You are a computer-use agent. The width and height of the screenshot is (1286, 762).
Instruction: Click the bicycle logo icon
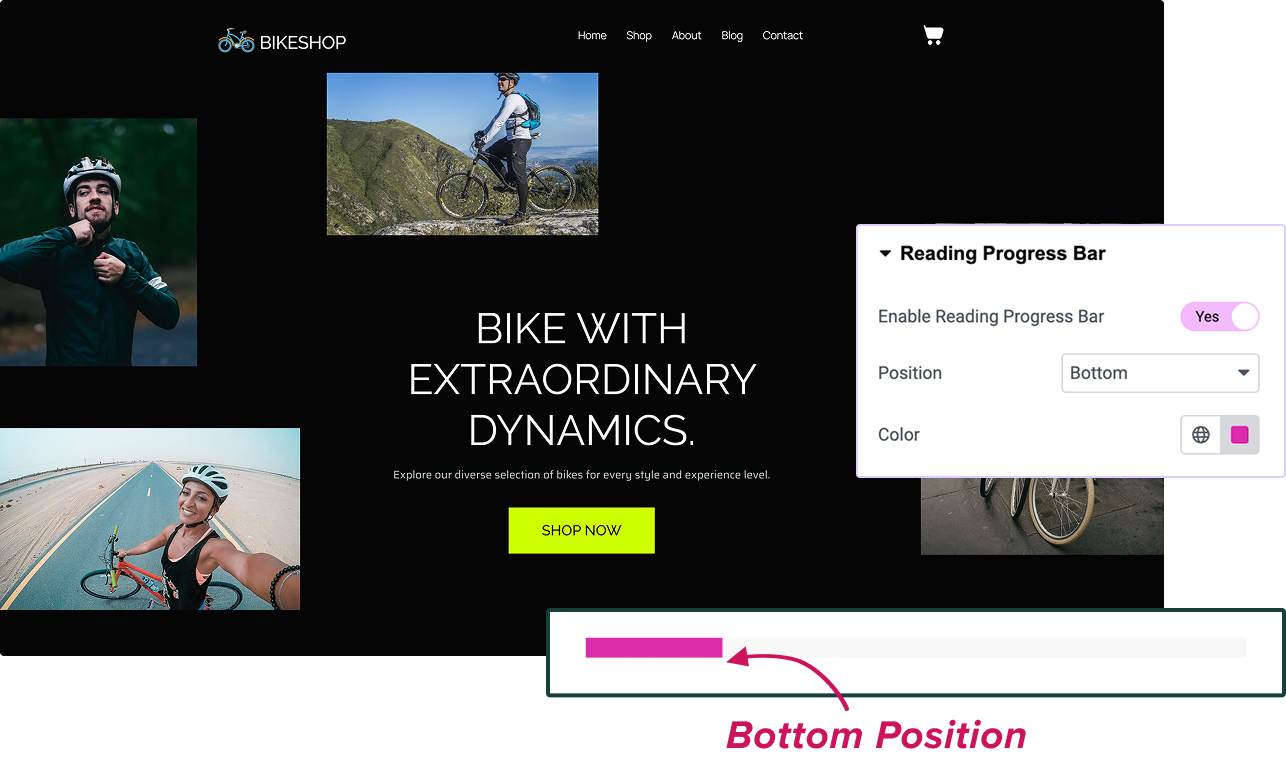(x=236, y=41)
